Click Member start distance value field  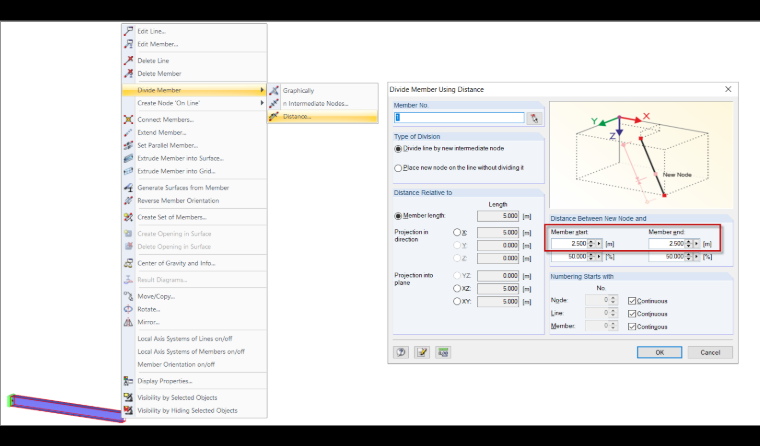pos(570,244)
